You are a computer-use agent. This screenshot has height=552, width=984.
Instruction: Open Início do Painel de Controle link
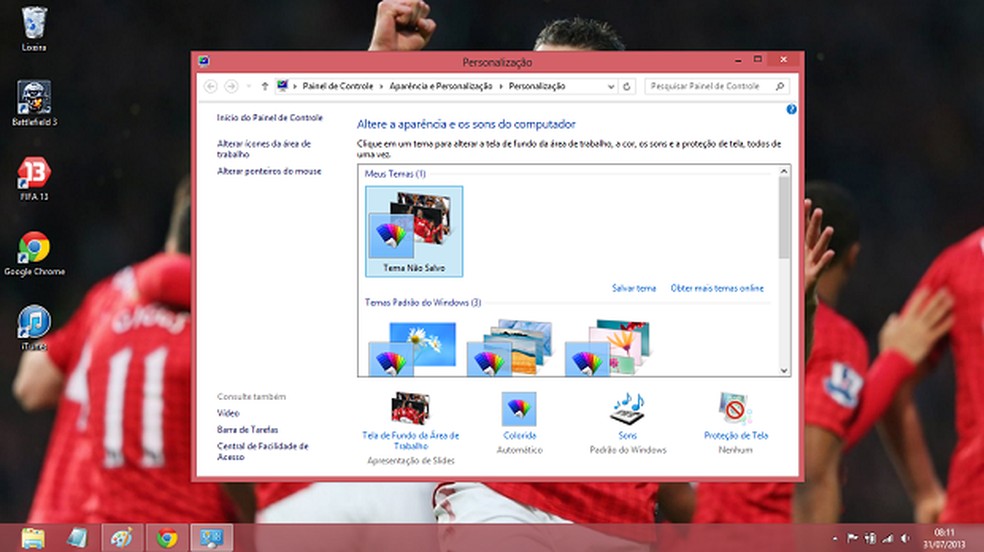tap(269, 117)
